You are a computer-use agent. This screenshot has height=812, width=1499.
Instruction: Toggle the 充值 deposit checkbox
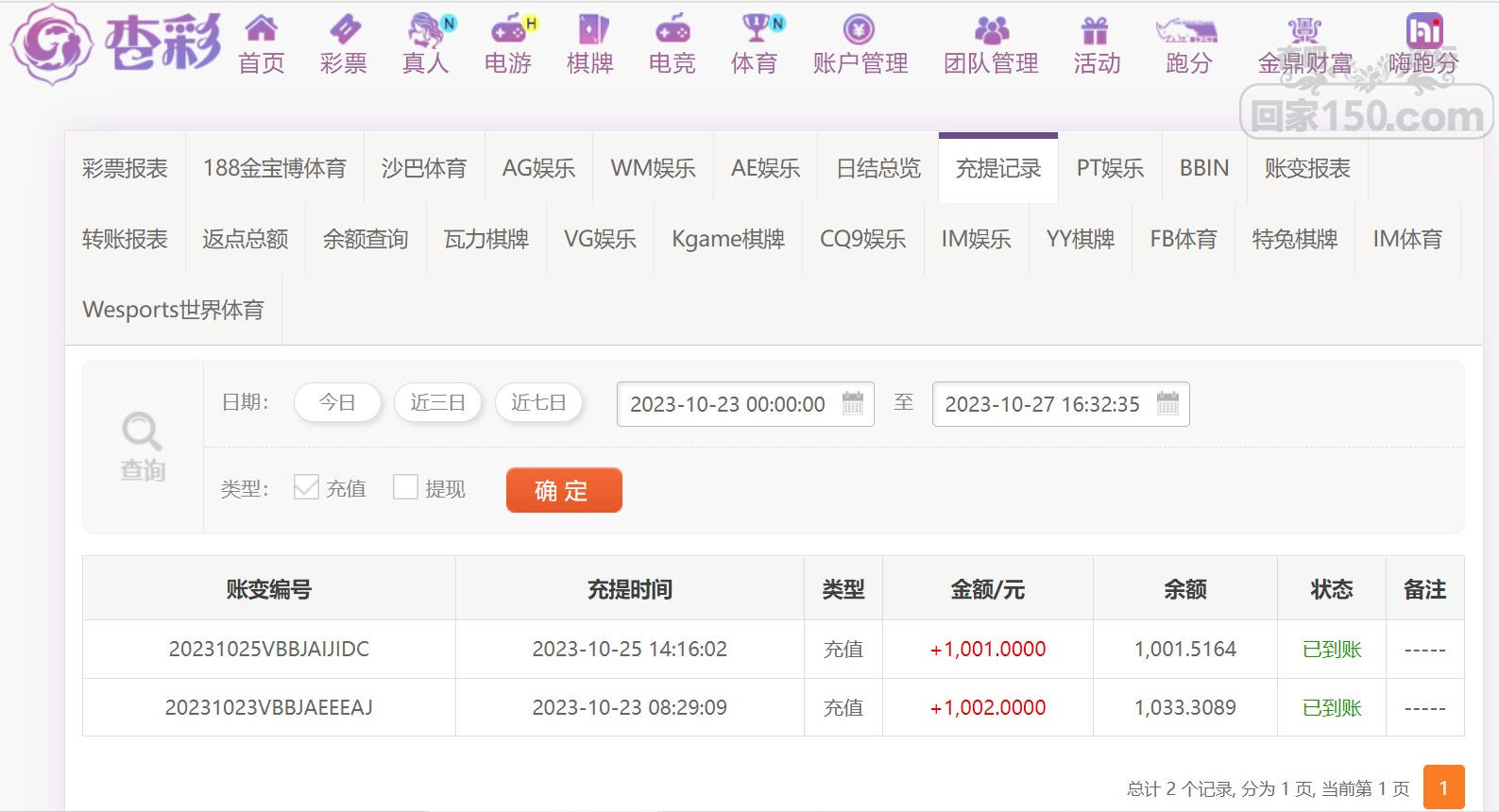306,487
